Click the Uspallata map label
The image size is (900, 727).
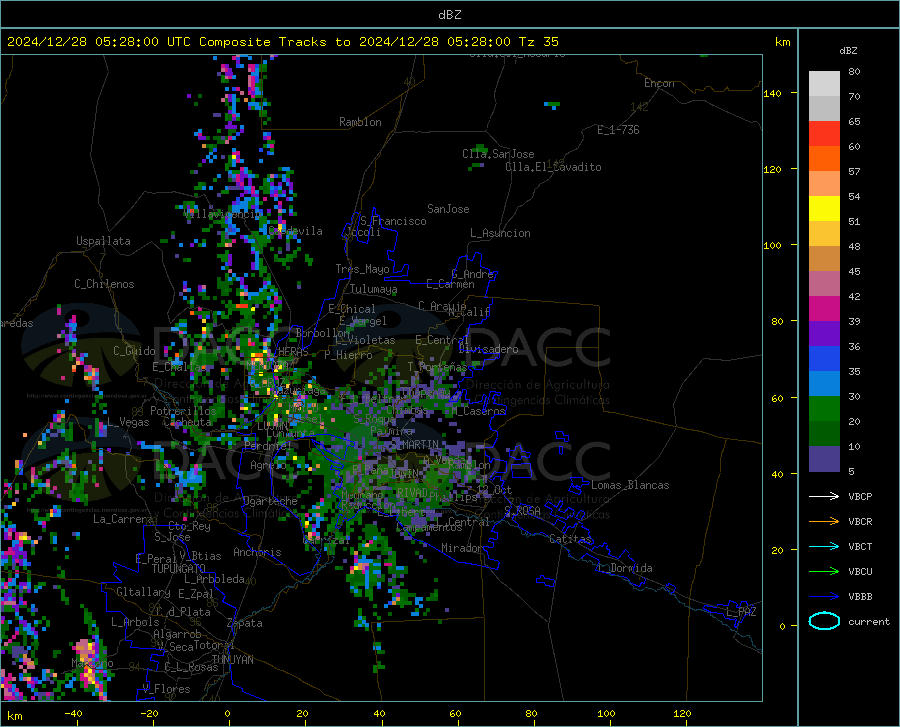pos(103,242)
